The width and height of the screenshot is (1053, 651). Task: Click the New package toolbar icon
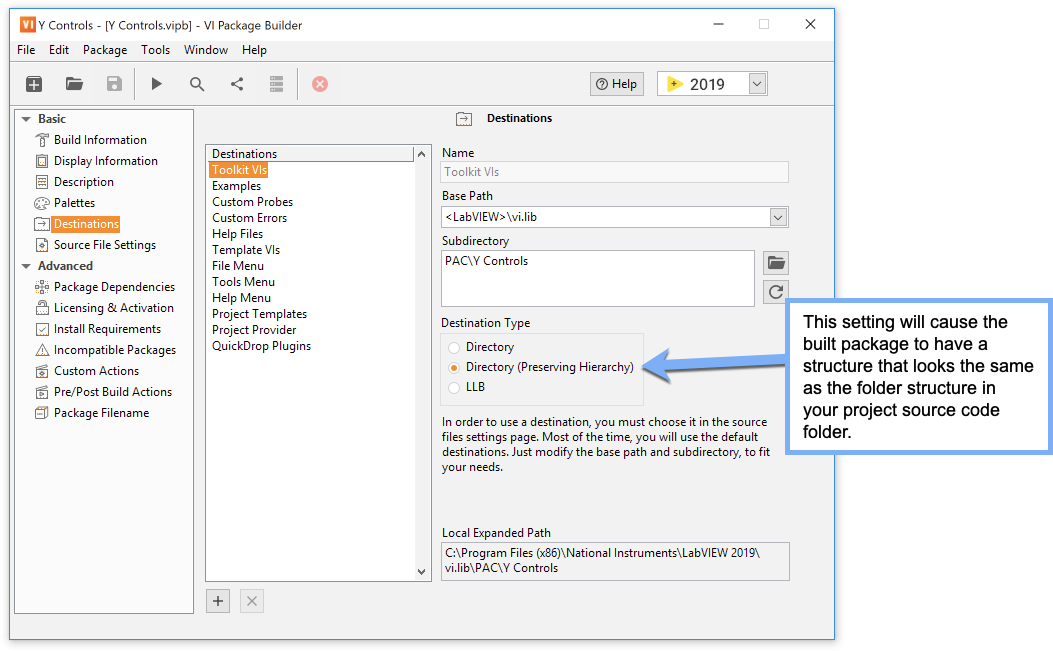coord(34,84)
